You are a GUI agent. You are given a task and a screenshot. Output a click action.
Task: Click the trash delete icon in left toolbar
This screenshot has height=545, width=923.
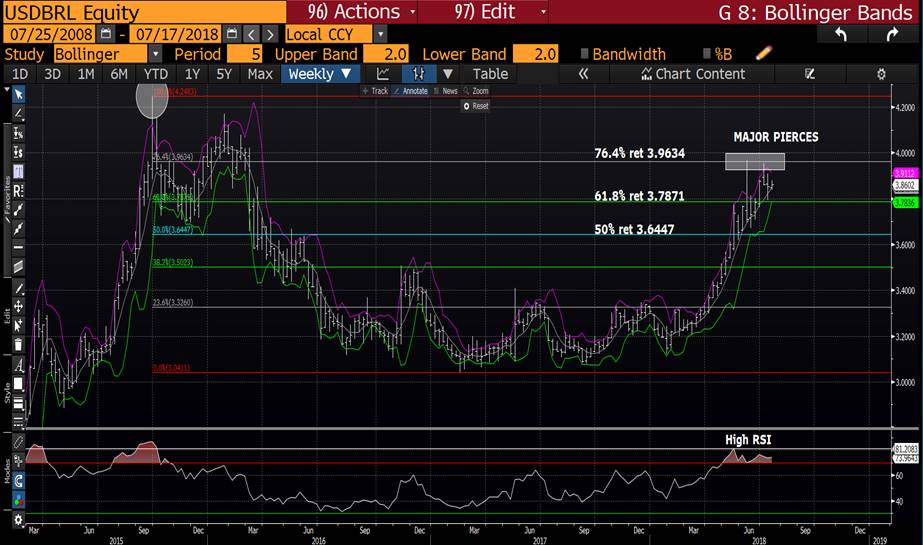click(x=17, y=345)
